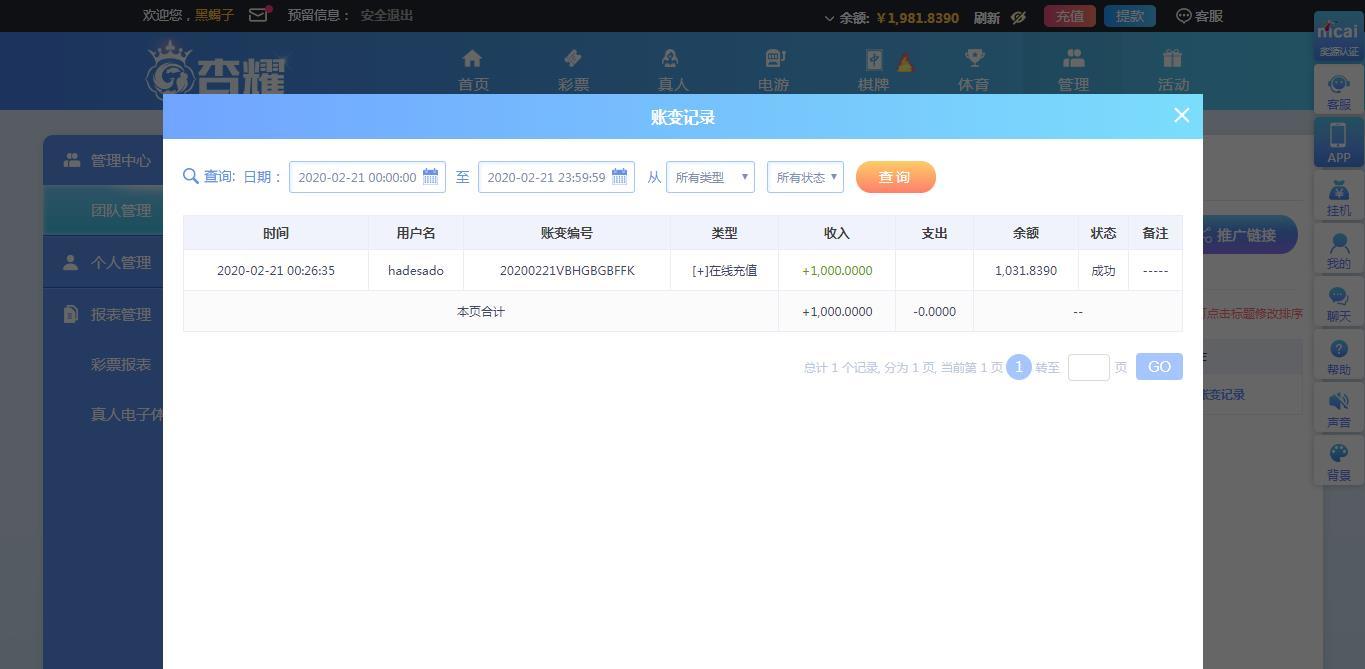Click the orange 查询 search button
This screenshot has width=1365, height=669.
click(x=895, y=177)
